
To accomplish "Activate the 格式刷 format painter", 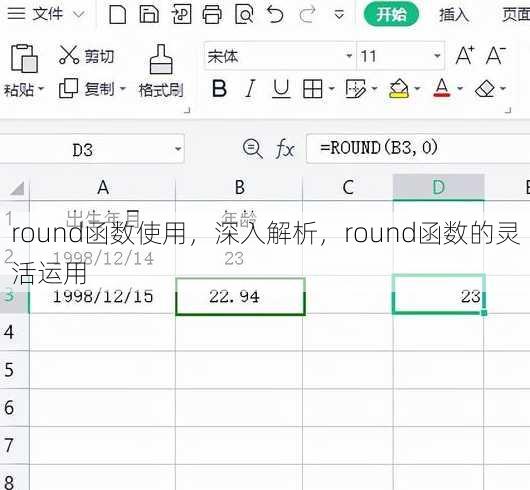I will (x=161, y=71).
